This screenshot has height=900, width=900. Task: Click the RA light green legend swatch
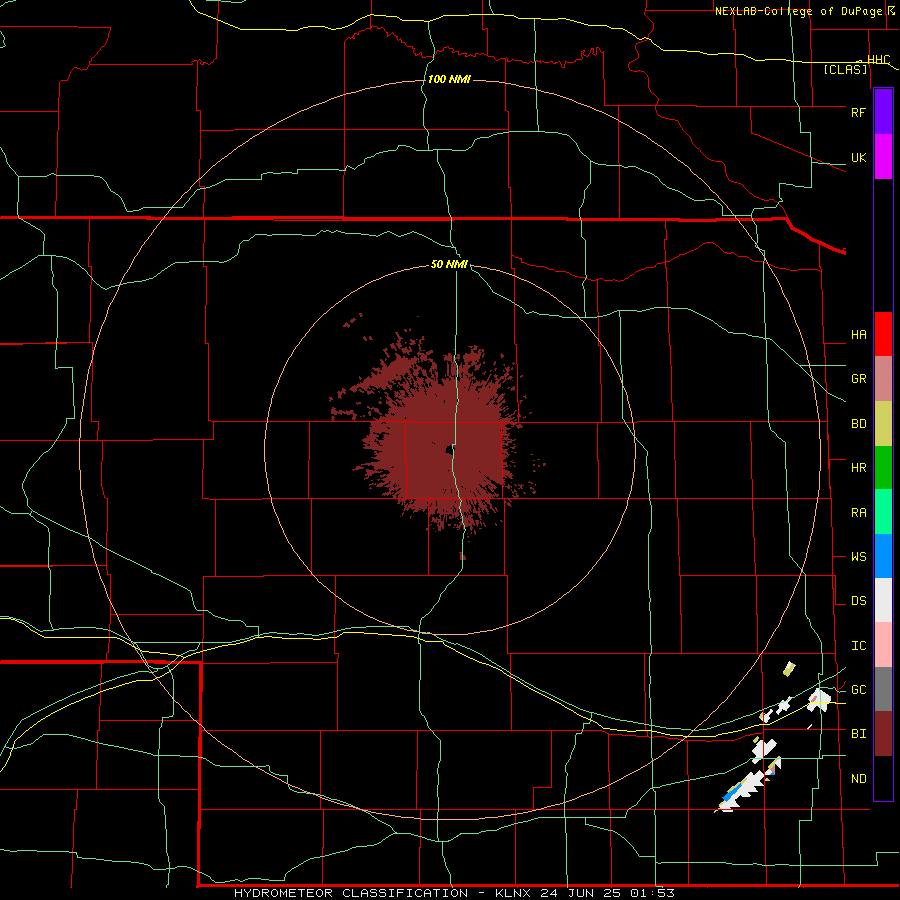tap(883, 512)
